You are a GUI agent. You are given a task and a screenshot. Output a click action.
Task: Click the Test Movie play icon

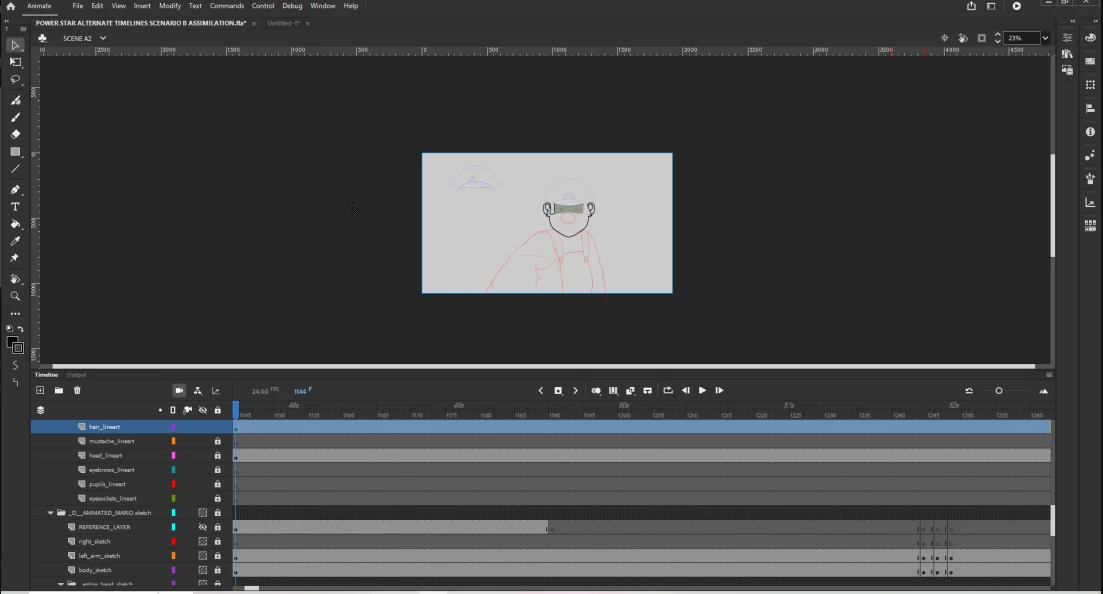1016,6
